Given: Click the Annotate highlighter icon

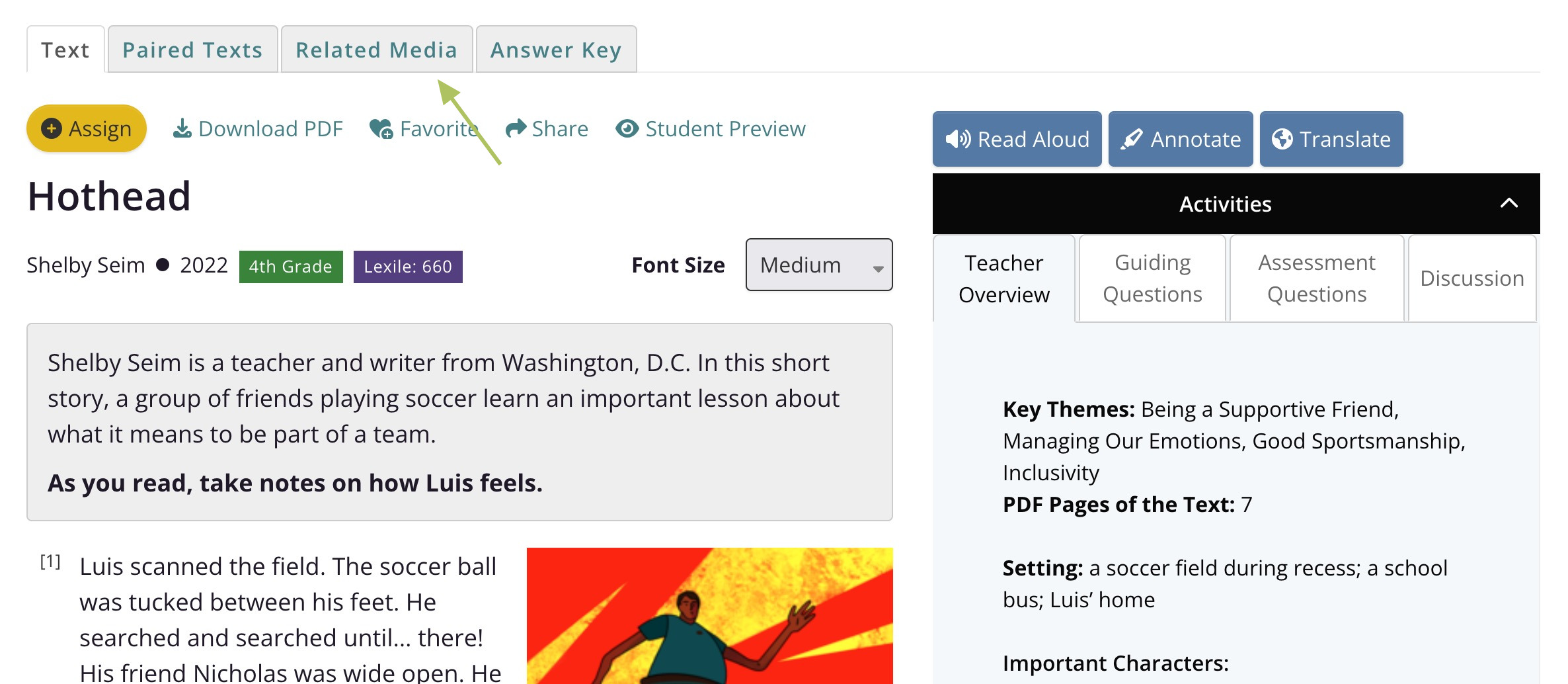Looking at the screenshot, I should click(x=1132, y=139).
